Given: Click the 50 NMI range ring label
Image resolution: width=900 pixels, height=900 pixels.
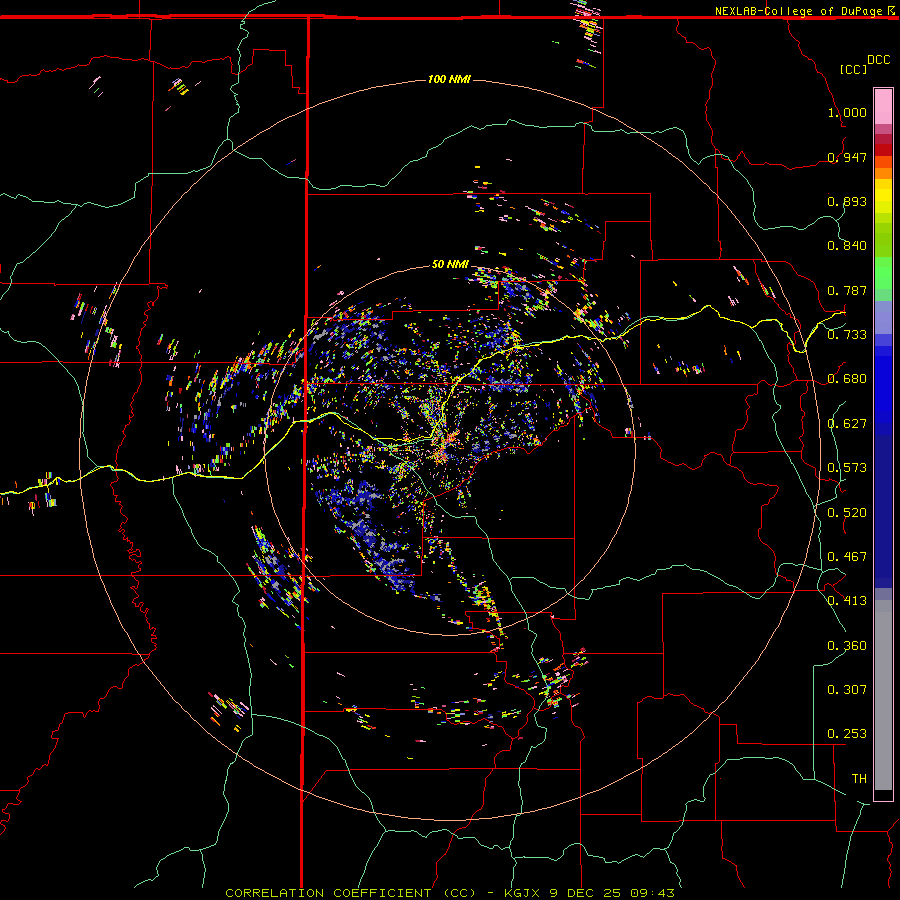Looking at the screenshot, I should pos(450,264).
